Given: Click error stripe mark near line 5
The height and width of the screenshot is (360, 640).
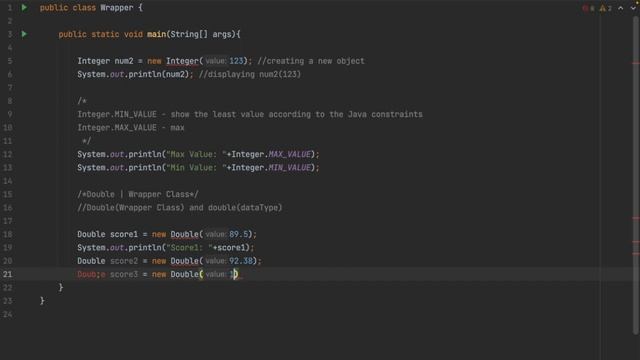Looking at the screenshot, I should [x=636, y=63].
